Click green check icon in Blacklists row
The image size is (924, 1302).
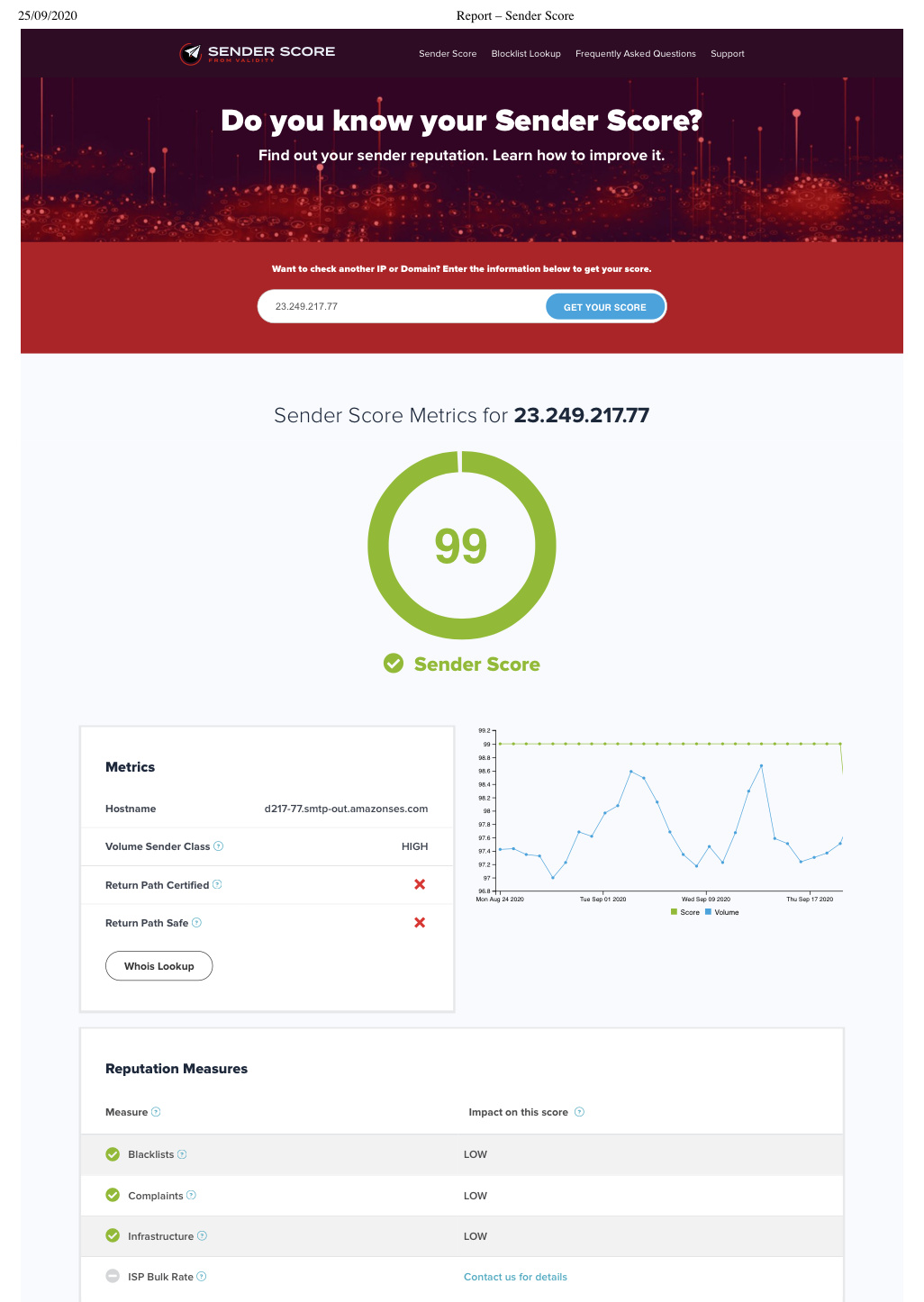coord(113,1154)
